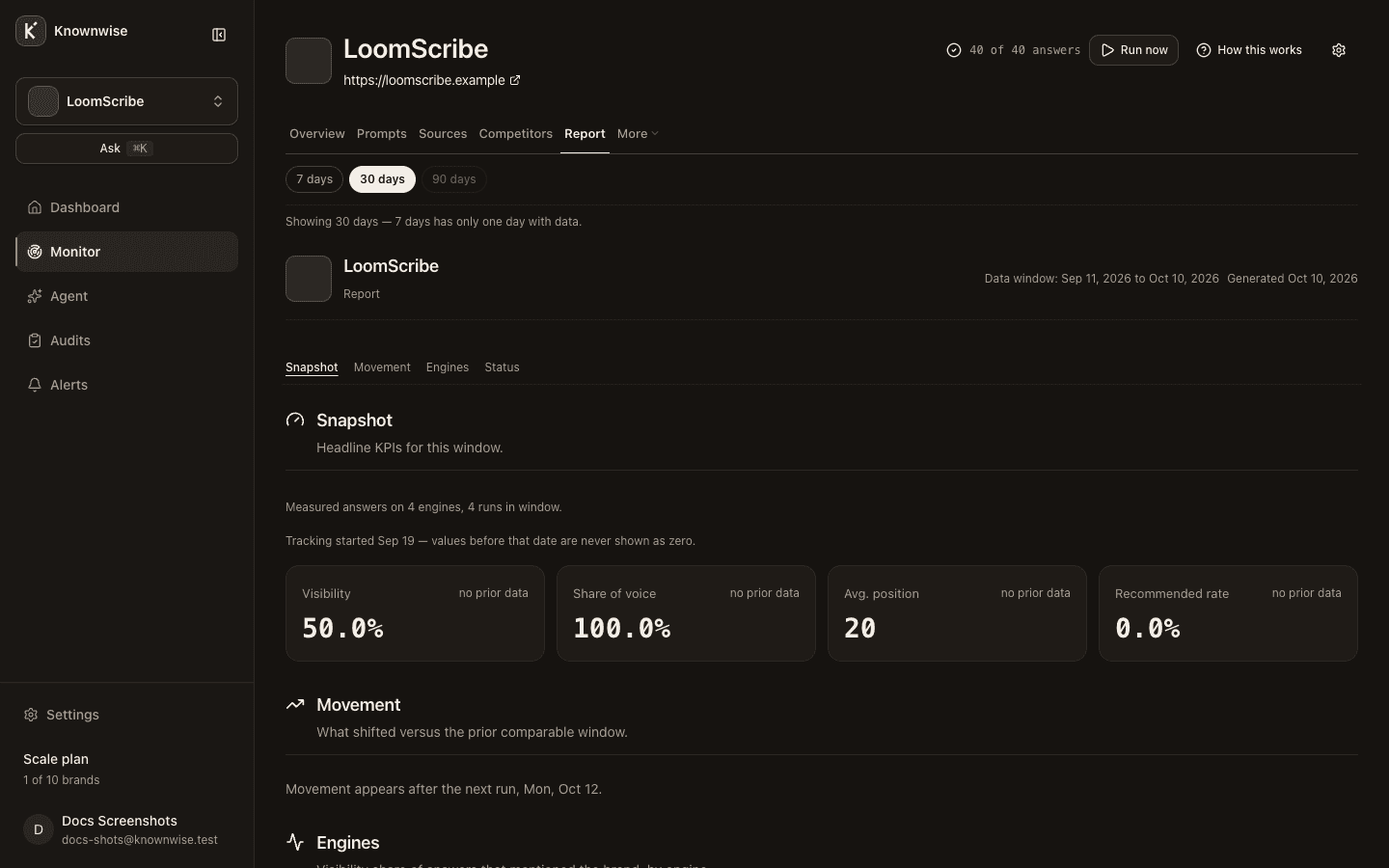Select the 90 days time range
The image size is (1389, 868).
[454, 179]
